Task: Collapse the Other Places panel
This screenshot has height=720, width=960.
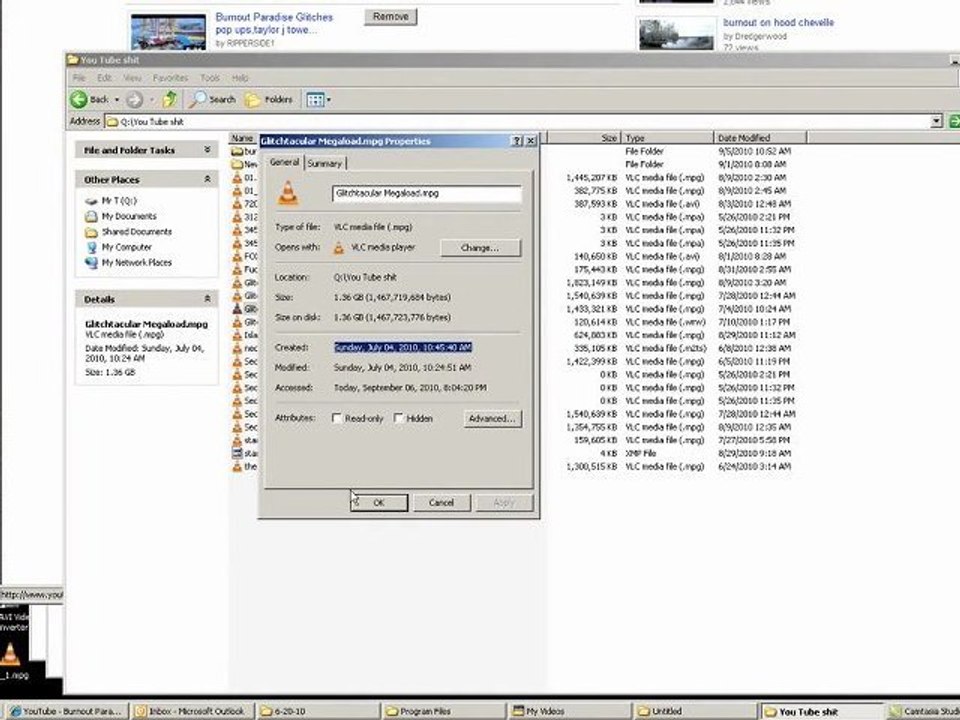Action: [x=208, y=179]
